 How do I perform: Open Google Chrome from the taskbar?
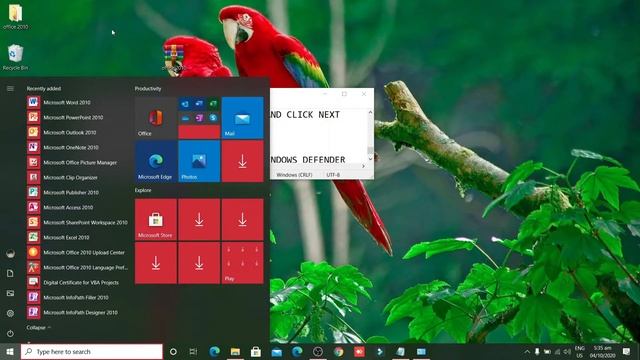pyautogui.click(x=338, y=351)
